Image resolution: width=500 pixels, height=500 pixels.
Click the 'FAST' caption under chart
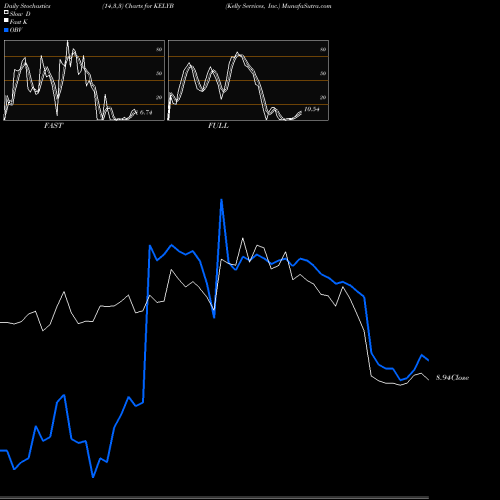click(x=53, y=126)
